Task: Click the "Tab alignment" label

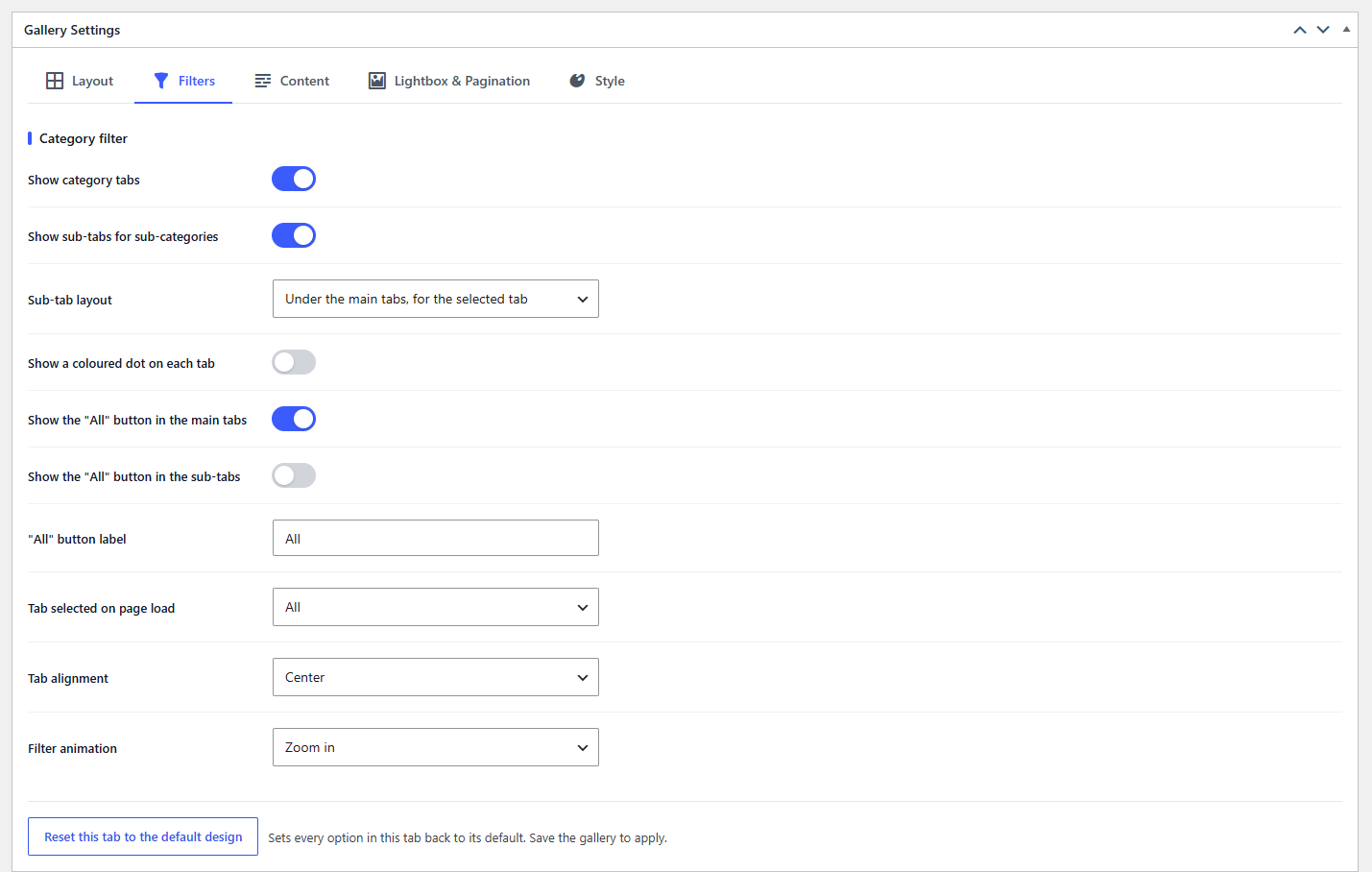Action: pos(68,678)
